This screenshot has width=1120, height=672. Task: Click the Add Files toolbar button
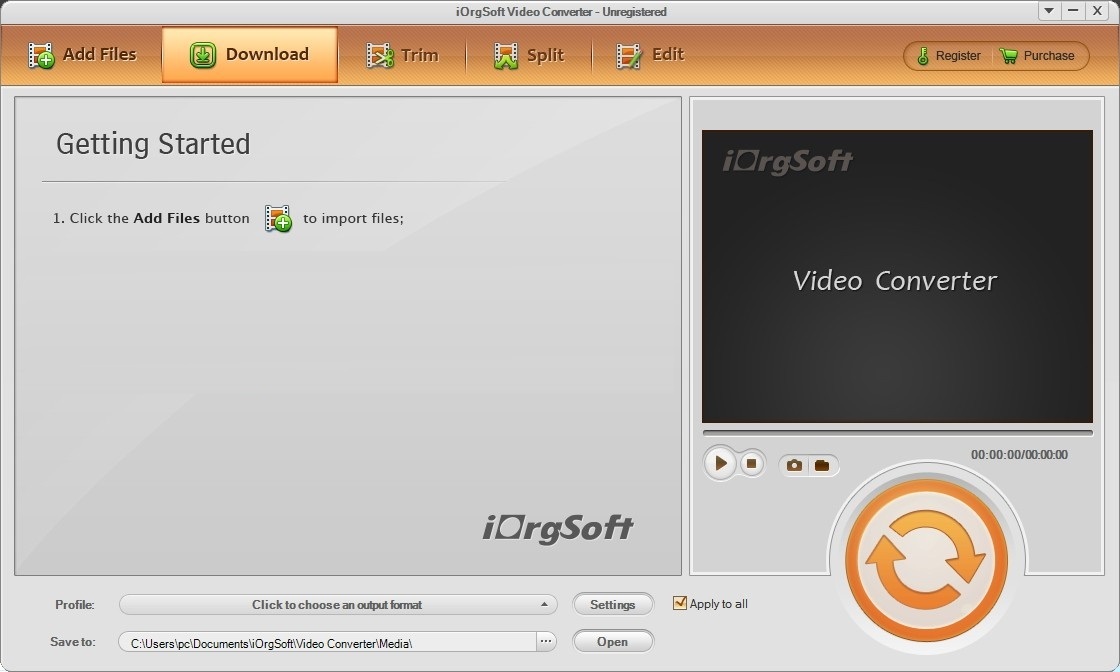point(81,55)
